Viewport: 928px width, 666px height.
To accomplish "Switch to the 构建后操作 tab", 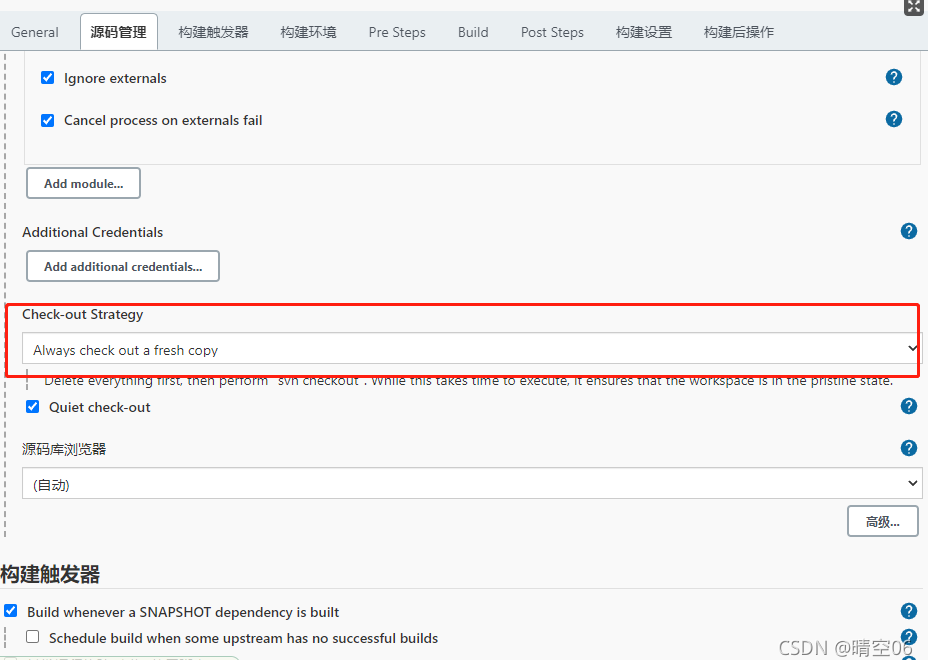I will tap(739, 32).
